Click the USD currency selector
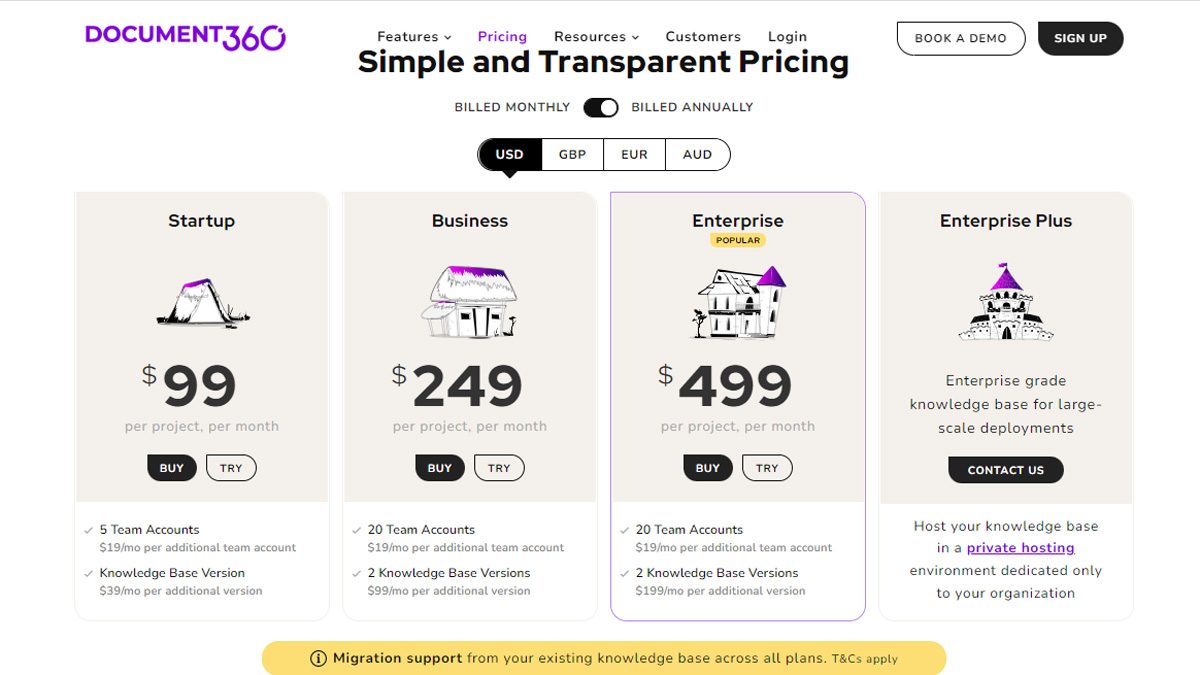Image resolution: width=1200 pixels, height=675 pixels. tap(509, 154)
